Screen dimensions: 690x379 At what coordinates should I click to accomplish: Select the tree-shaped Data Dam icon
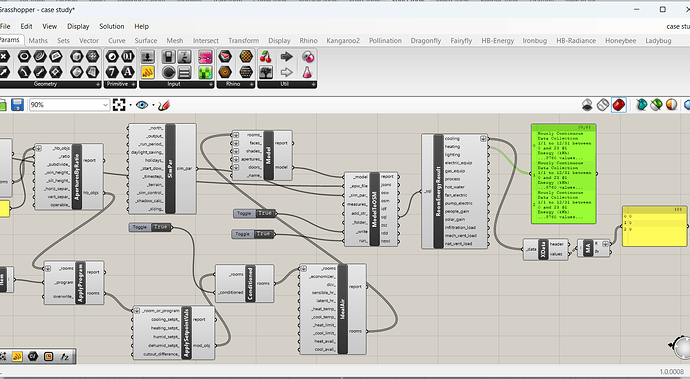click(x=265, y=72)
